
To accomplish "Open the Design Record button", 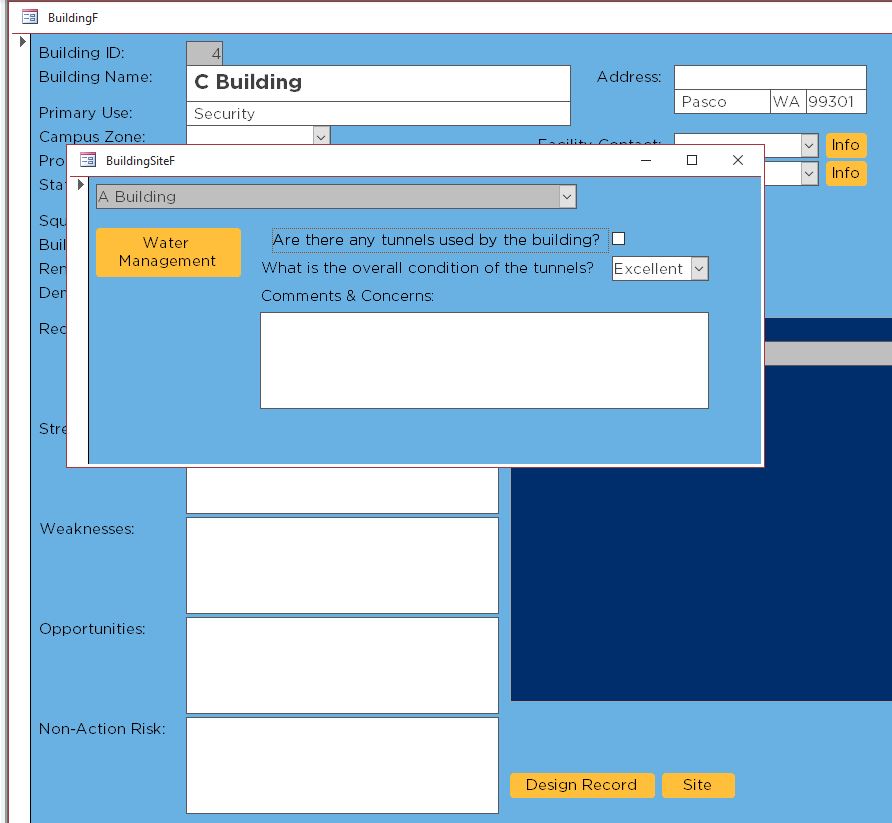I will [582, 785].
